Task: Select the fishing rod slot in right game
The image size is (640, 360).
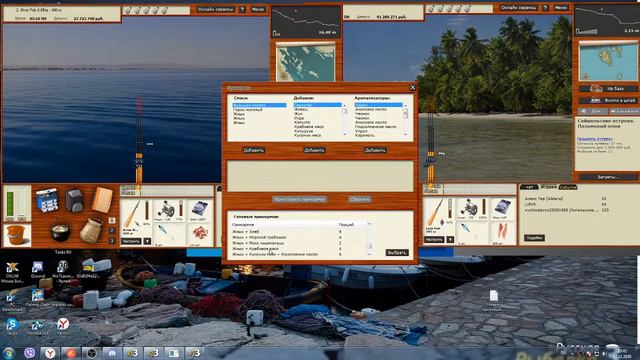Action: pyautogui.click(x=438, y=216)
